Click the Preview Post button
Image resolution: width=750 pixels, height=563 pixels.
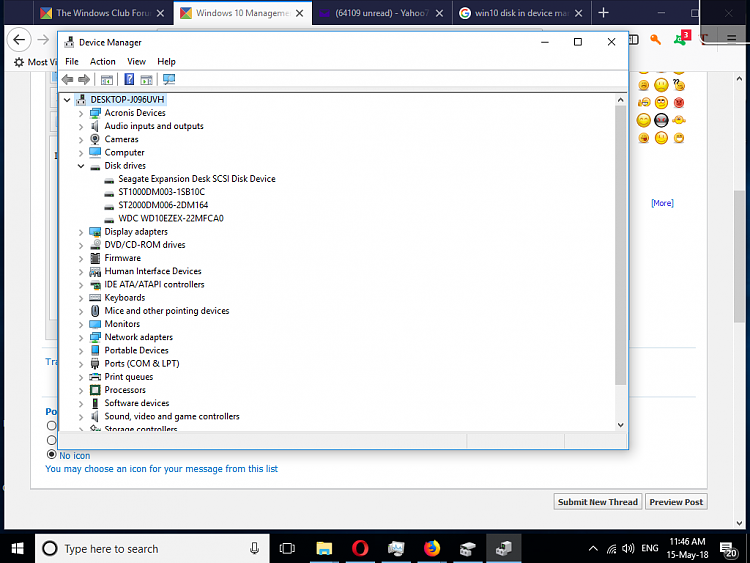click(676, 502)
